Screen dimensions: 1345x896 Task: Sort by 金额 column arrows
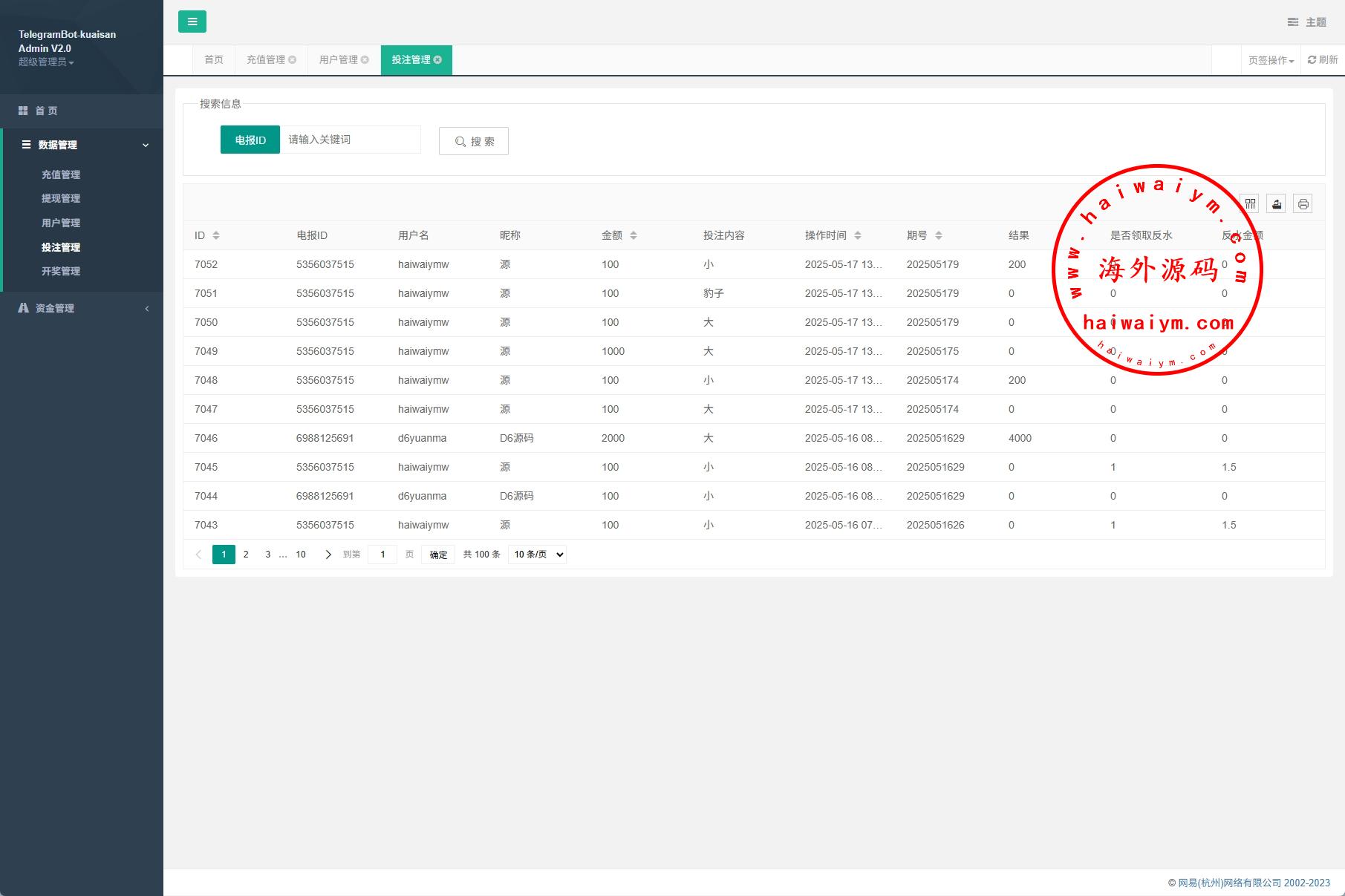coord(634,235)
